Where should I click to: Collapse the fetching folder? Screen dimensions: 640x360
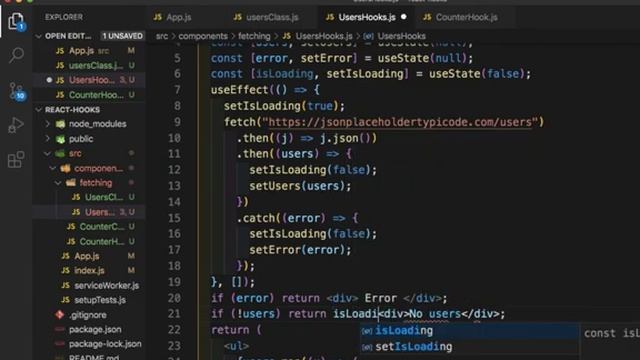coord(58,183)
